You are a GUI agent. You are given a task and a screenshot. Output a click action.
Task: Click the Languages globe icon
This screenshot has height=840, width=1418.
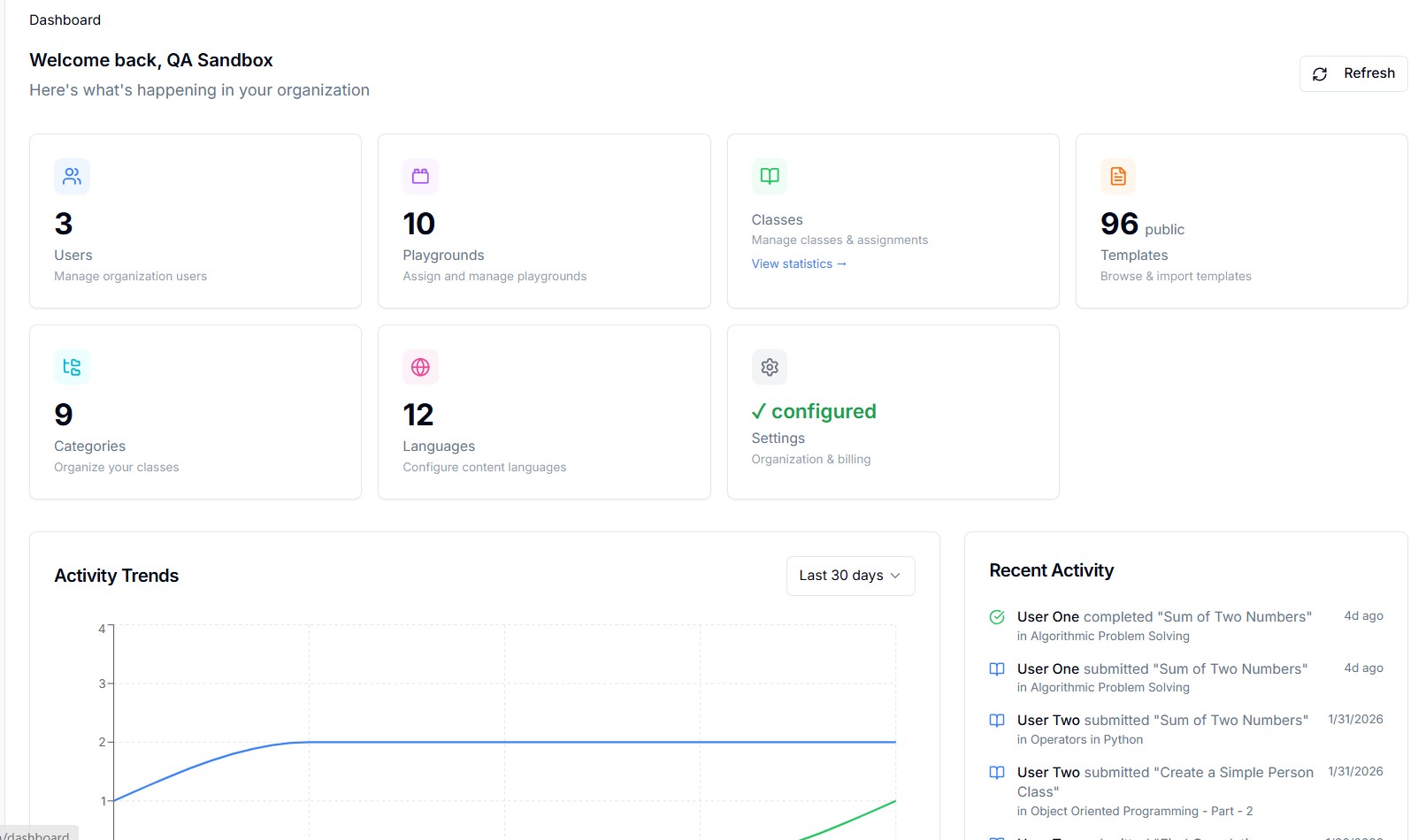coord(420,367)
